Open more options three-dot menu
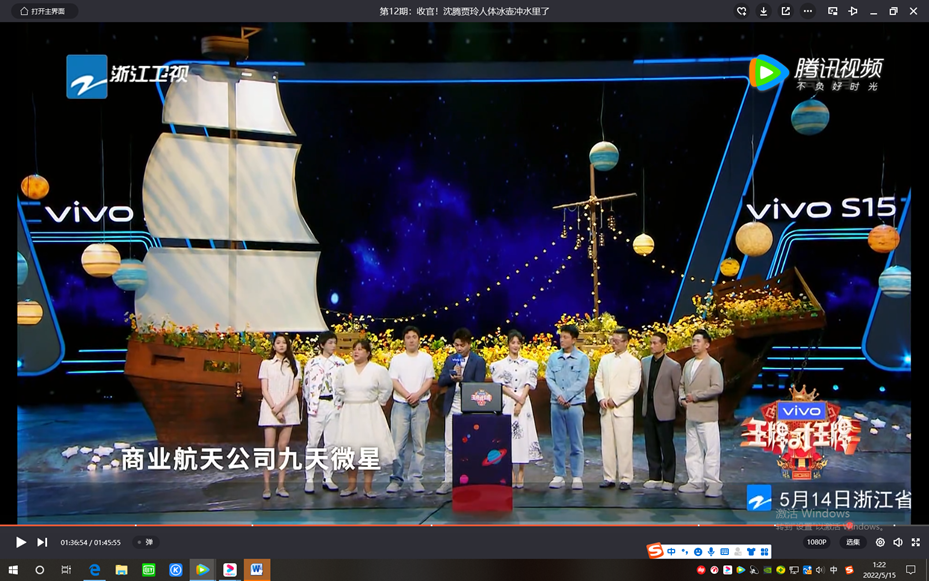Viewport: 929px width, 581px height. [x=808, y=11]
